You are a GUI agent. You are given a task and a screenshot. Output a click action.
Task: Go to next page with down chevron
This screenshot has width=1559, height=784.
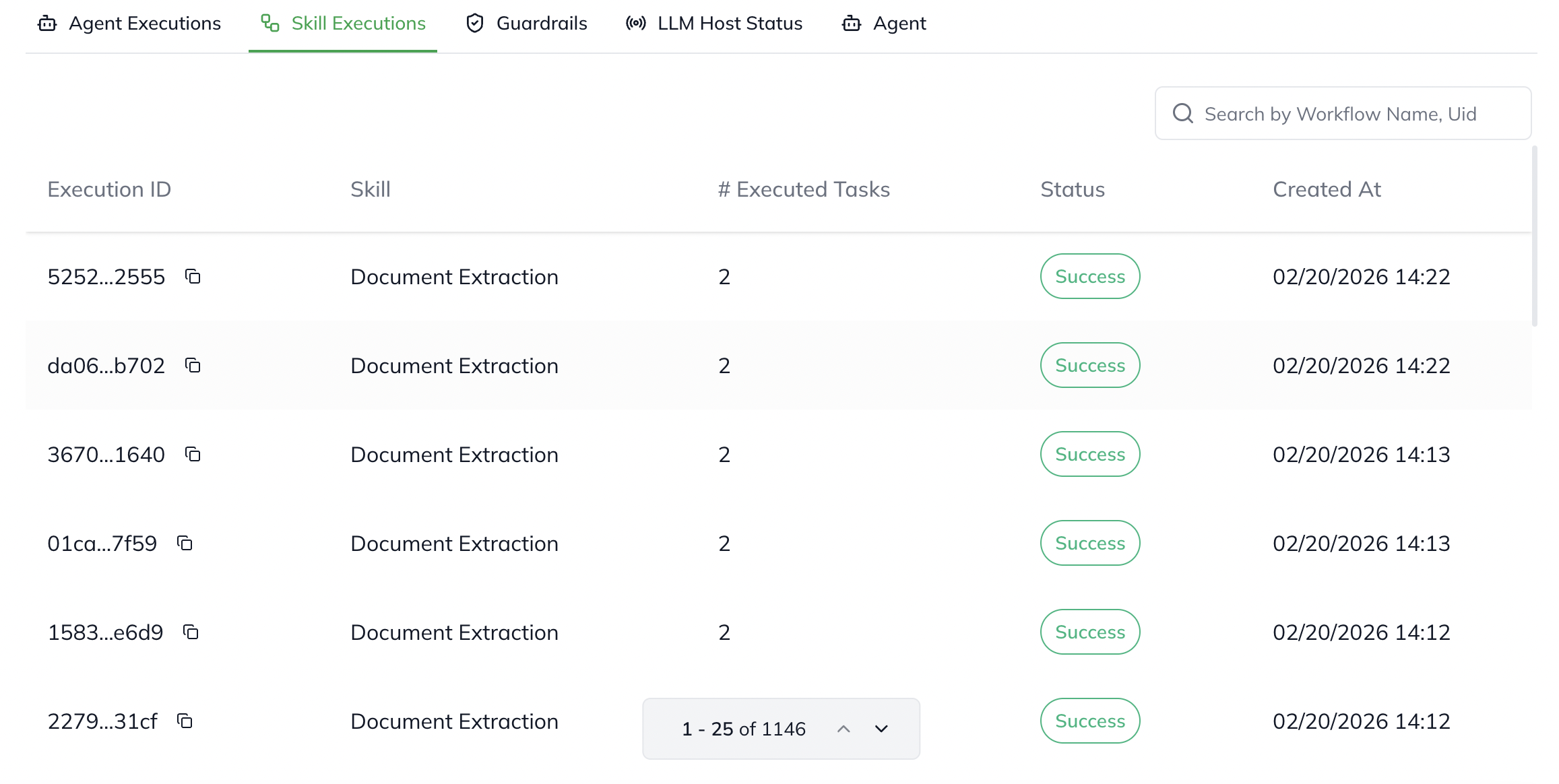[881, 729]
